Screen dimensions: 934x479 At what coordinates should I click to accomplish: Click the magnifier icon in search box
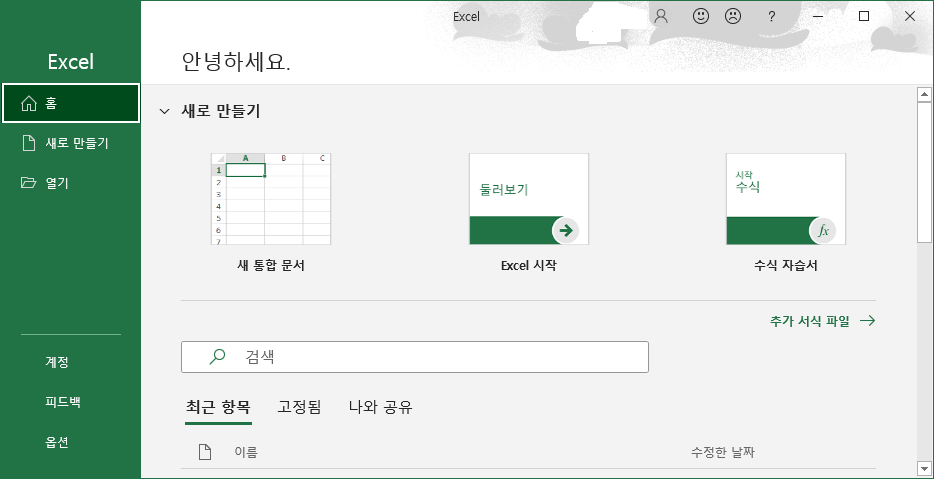[x=217, y=357]
